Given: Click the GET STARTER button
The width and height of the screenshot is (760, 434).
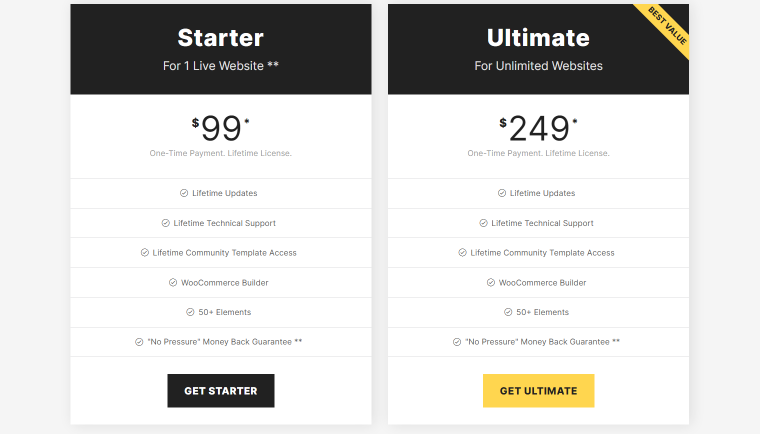Looking at the screenshot, I should pos(221,390).
